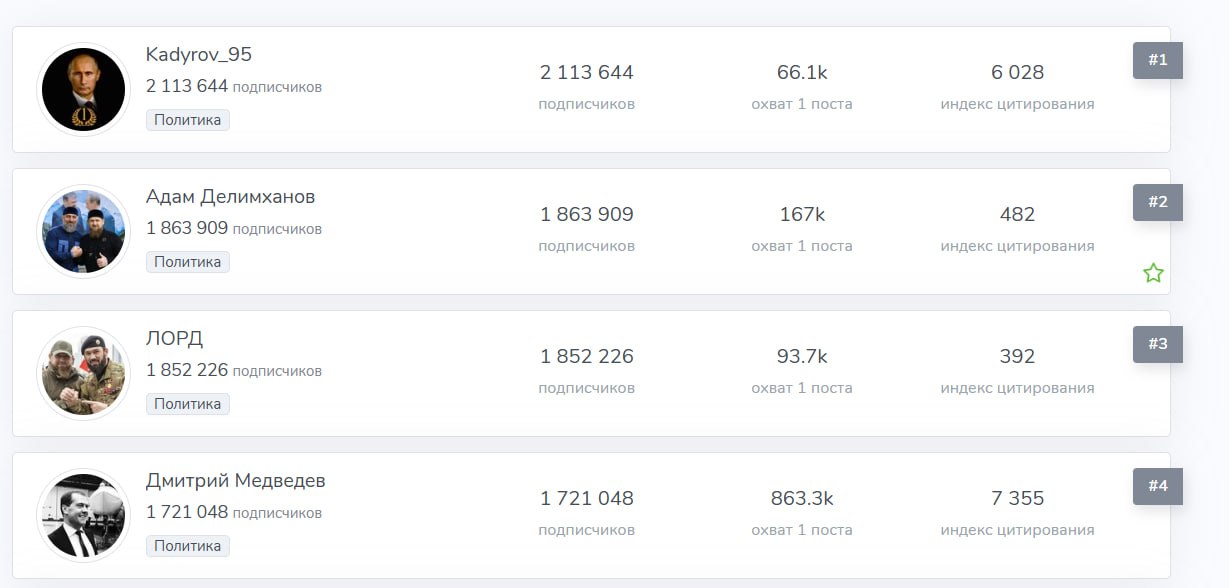
Task: Select the ЛОРД channel title
Action: tap(175, 339)
